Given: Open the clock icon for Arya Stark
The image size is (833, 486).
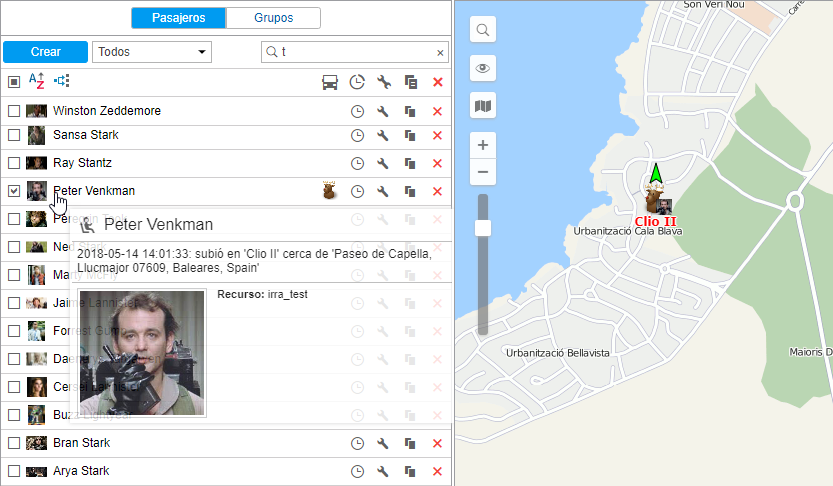Looking at the screenshot, I should click(358, 472).
